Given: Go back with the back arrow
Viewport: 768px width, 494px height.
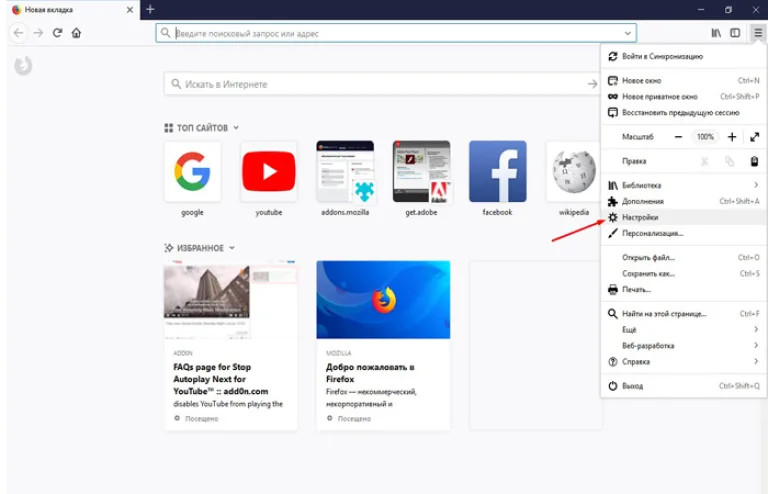Looking at the screenshot, I should tap(19, 33).
